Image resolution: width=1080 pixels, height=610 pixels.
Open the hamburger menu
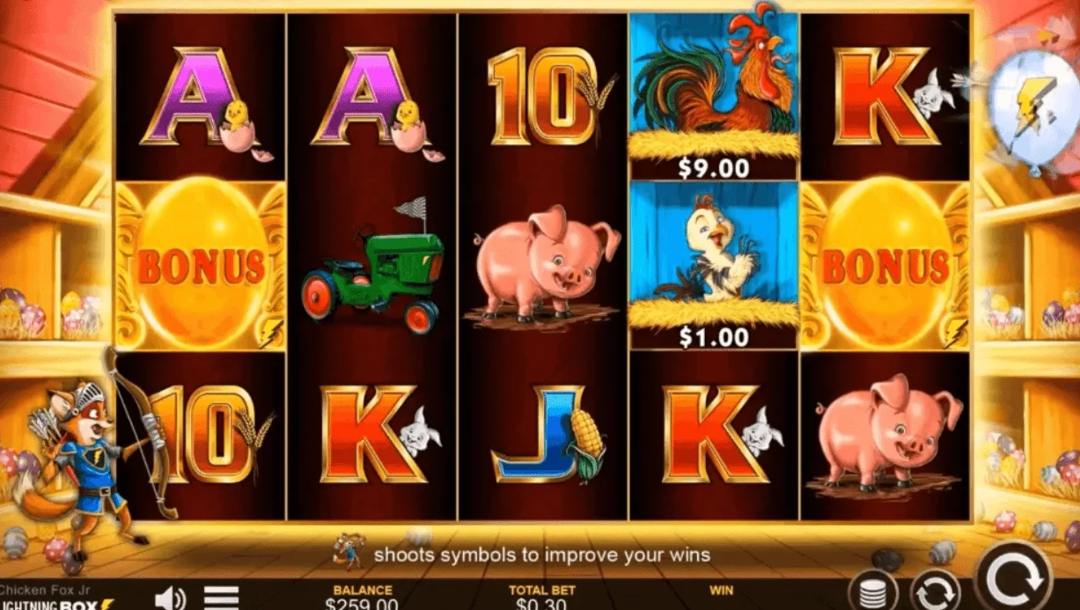(x=222, y=598)
